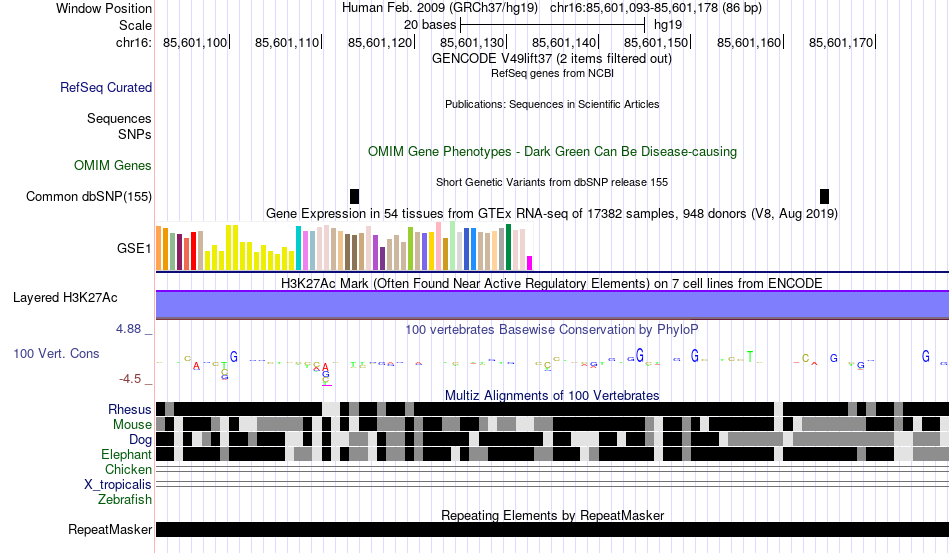The height and width of the screenshot is (553, 950).
Task: Click the 4.88 PhyloP maximum value
Action: (x=128, y=329)
